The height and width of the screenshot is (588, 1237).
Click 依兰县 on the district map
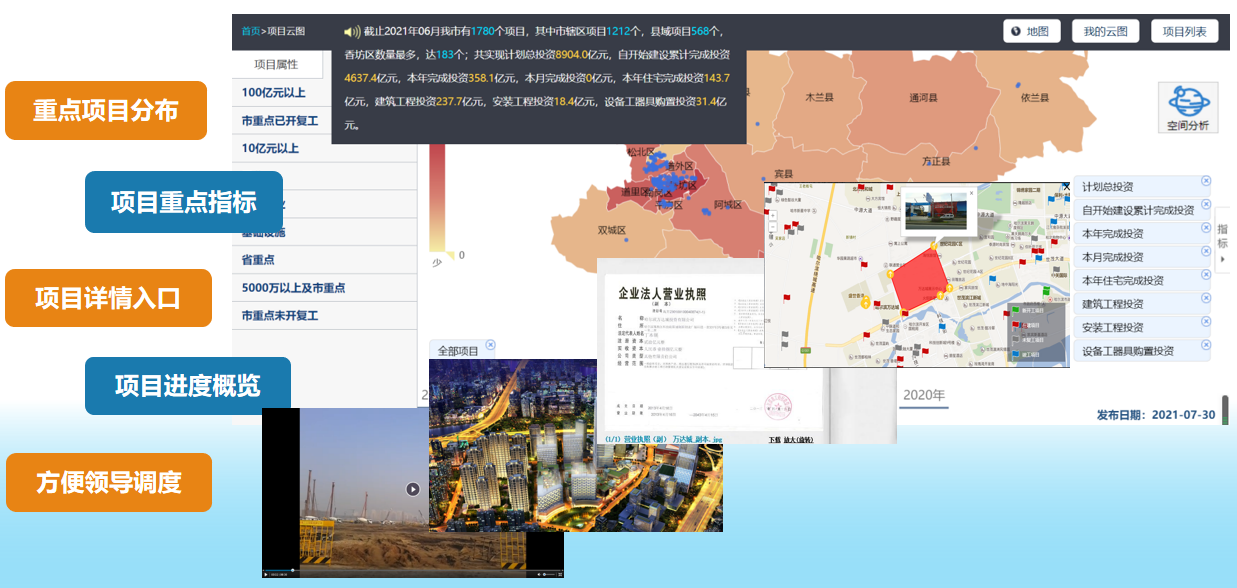[x=1034, y=98]
